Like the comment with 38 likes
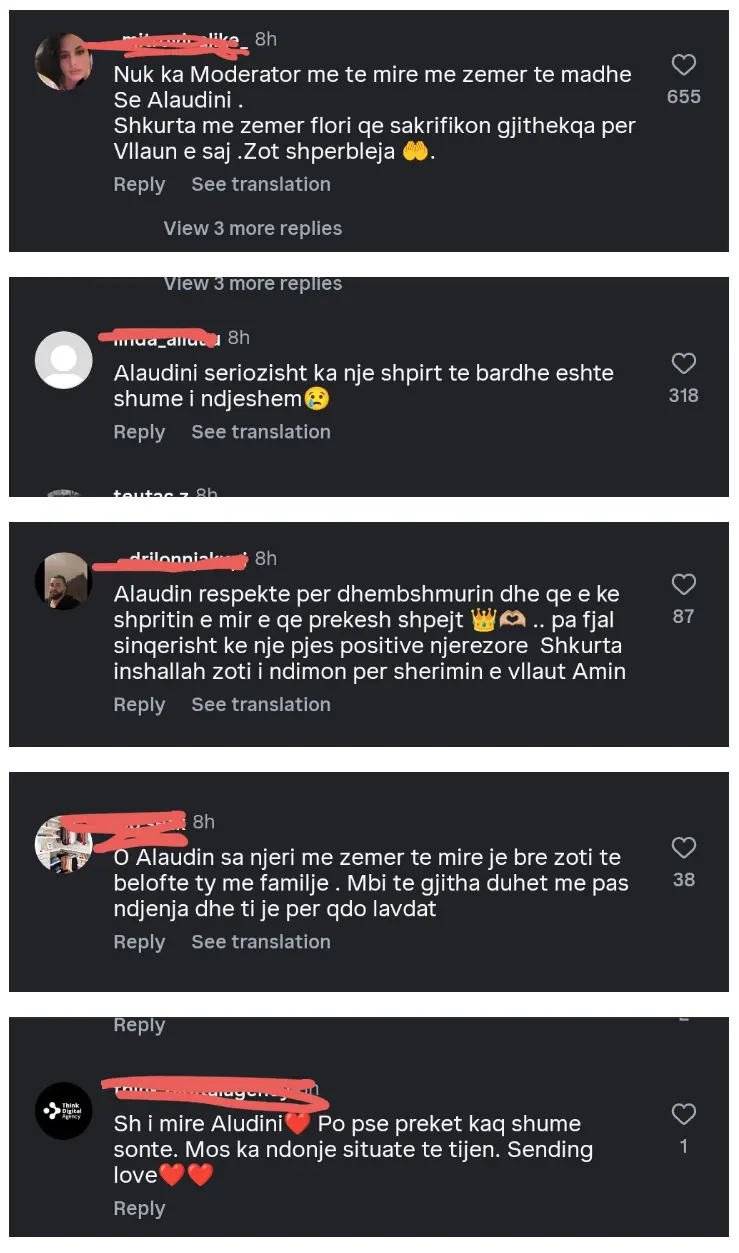Image resolution: width=739 pixels, height=1253 pixels. (684, 848)
